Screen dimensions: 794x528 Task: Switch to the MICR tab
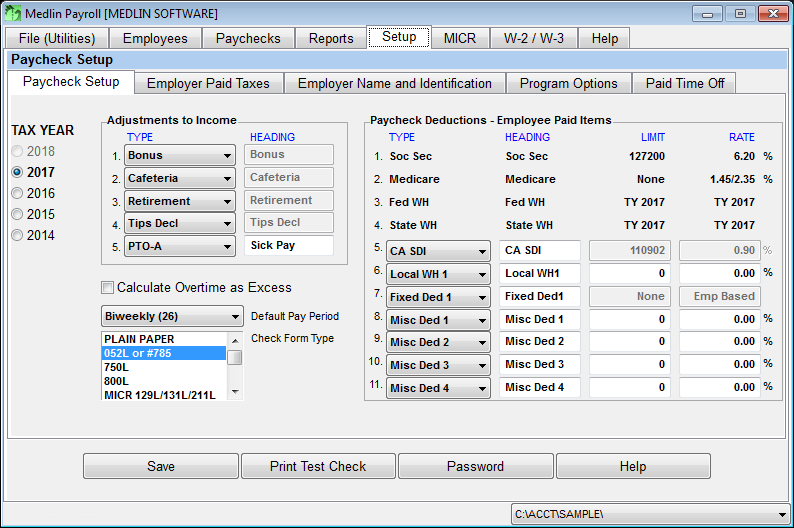460,38
